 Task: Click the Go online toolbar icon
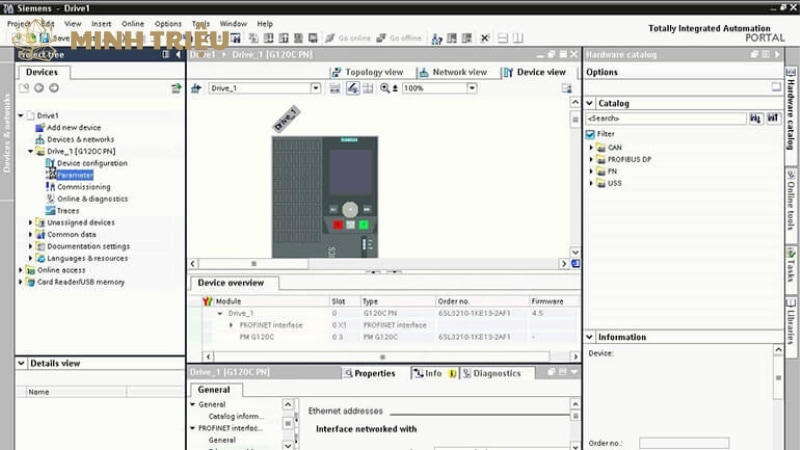330,38
